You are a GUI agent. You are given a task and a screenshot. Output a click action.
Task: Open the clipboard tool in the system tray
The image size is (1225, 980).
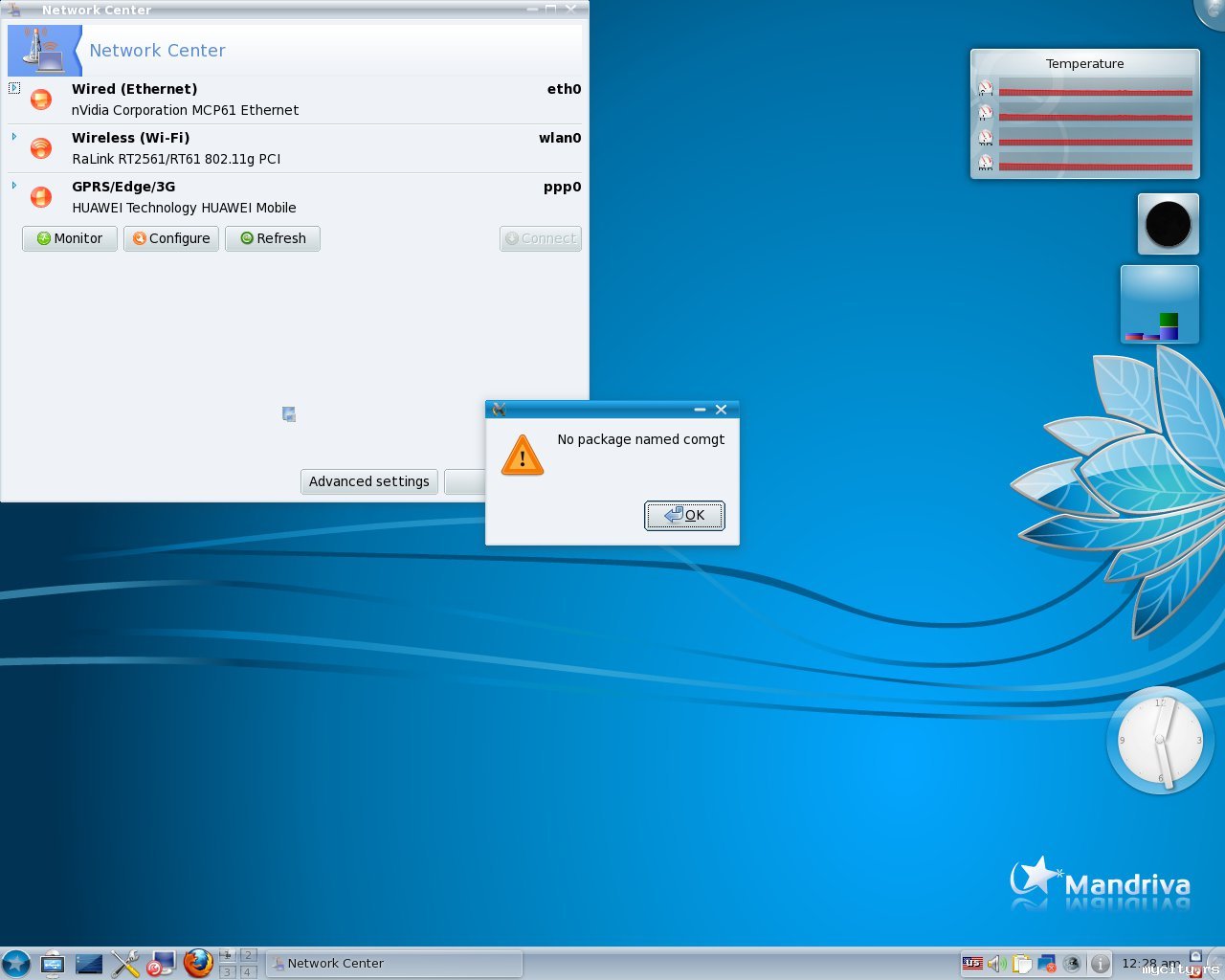click(1022, 964)
